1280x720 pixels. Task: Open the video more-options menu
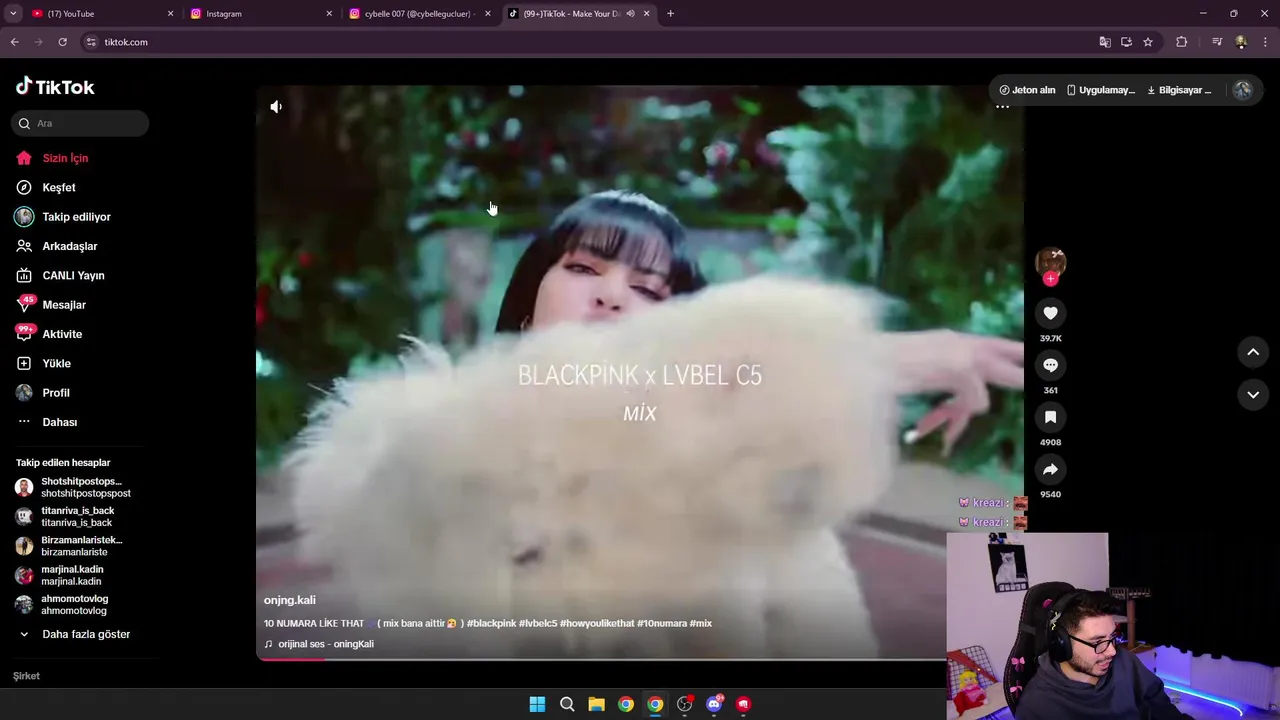click(1002, 106)
